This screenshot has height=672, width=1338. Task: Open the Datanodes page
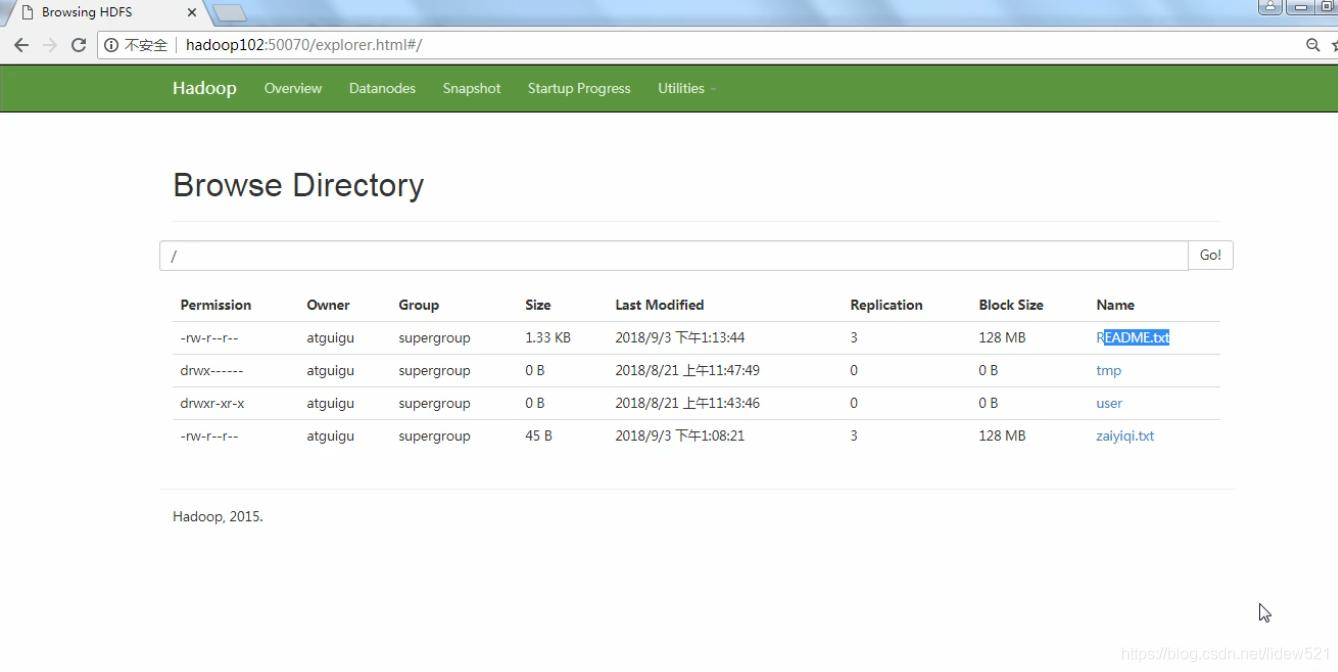point(382,88)
